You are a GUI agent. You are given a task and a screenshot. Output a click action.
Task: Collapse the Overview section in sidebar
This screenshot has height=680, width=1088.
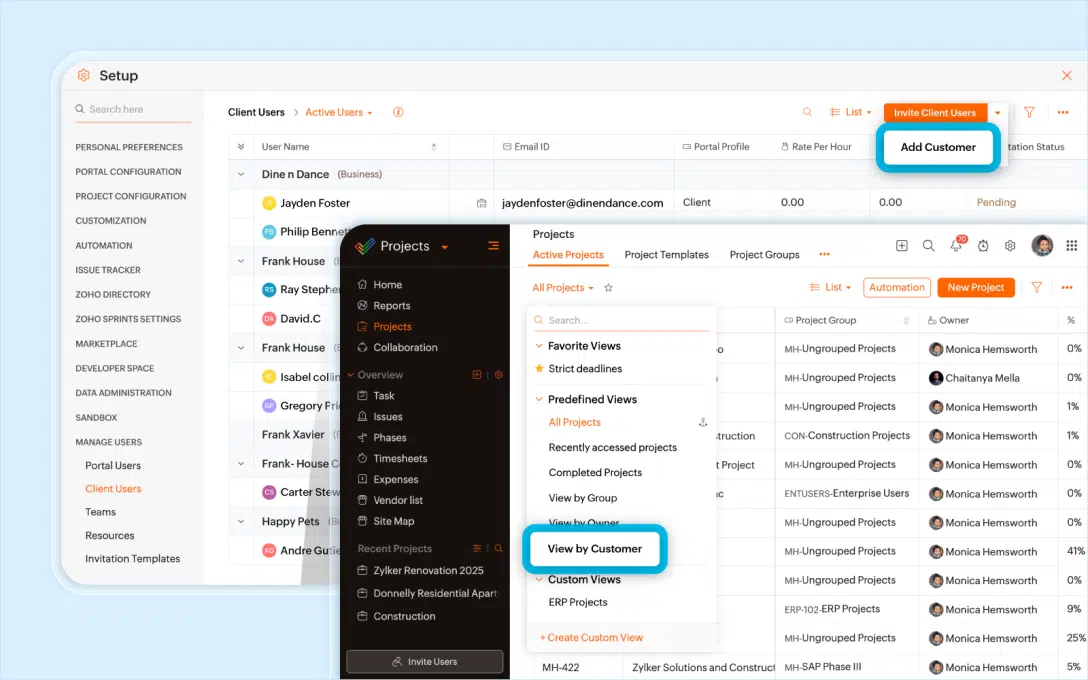[x=350, y=375]
